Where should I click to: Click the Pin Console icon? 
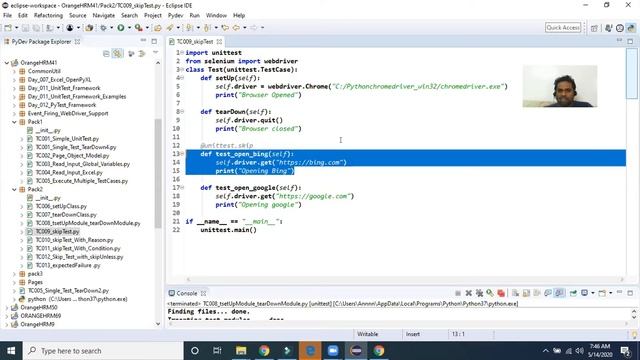(573, 293)
